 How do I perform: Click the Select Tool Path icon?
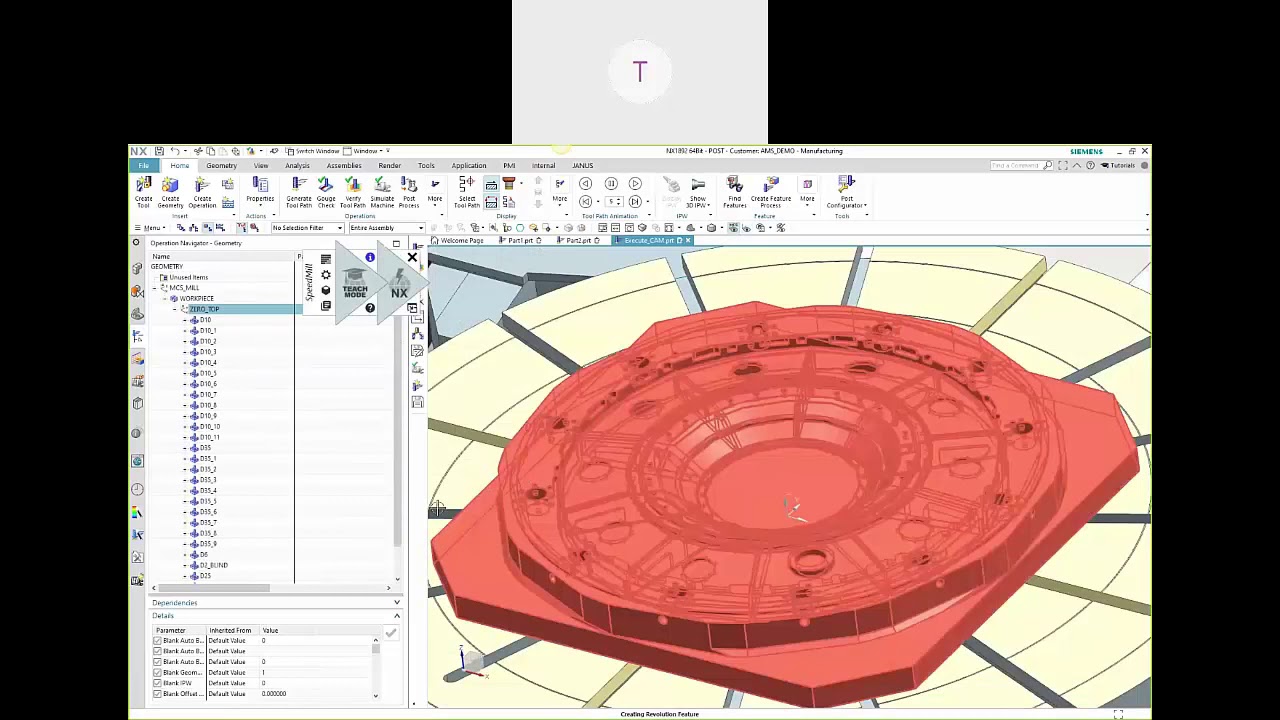pyautogui.click(x=467, y=192)
